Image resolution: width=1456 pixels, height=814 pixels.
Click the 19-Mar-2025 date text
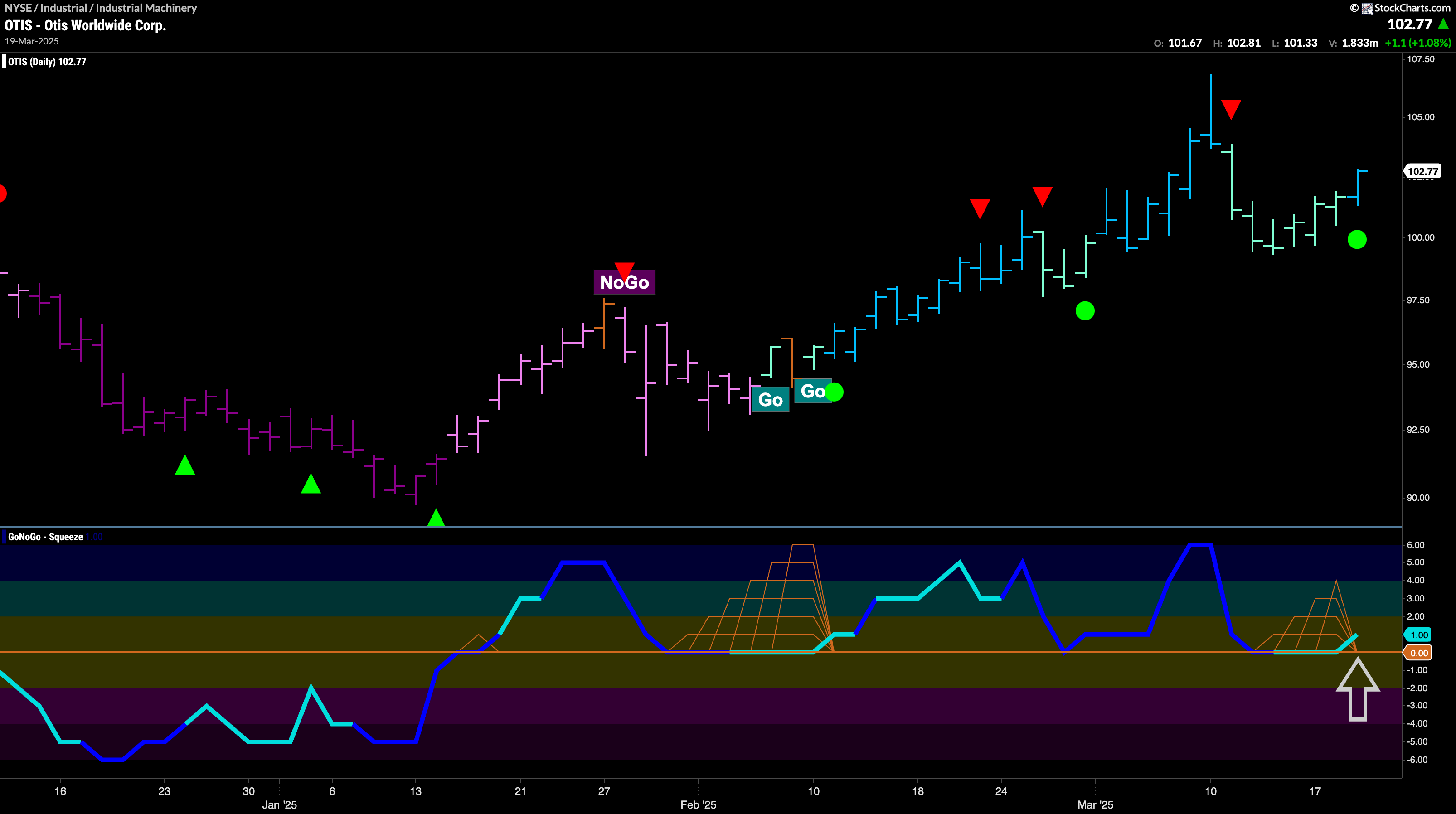(32, 41)
